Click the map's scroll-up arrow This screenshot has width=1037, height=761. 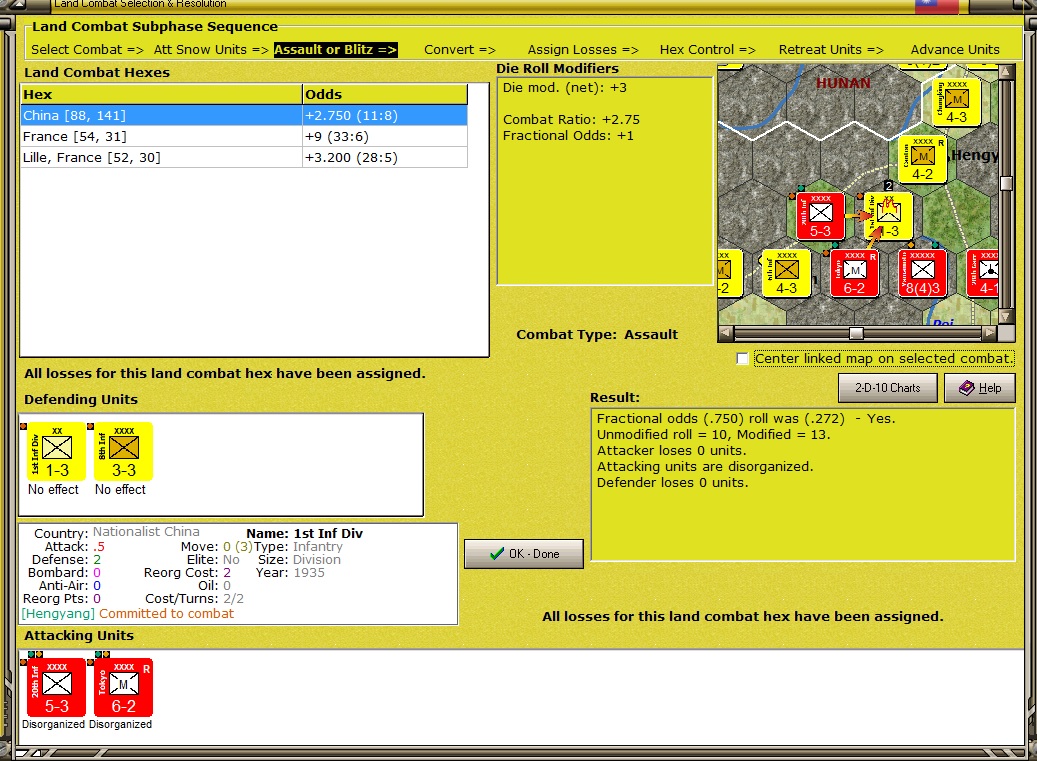[1006, 71]
